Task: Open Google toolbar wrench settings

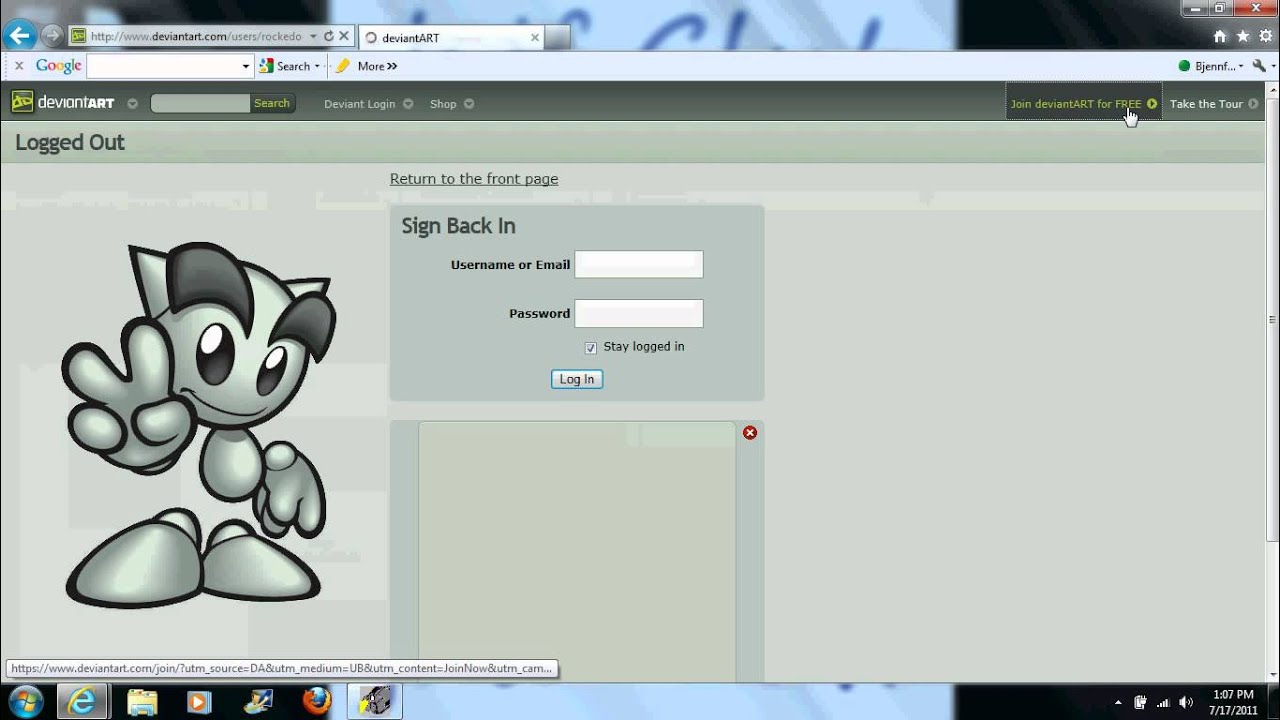Action: [x=1259, y=66]
